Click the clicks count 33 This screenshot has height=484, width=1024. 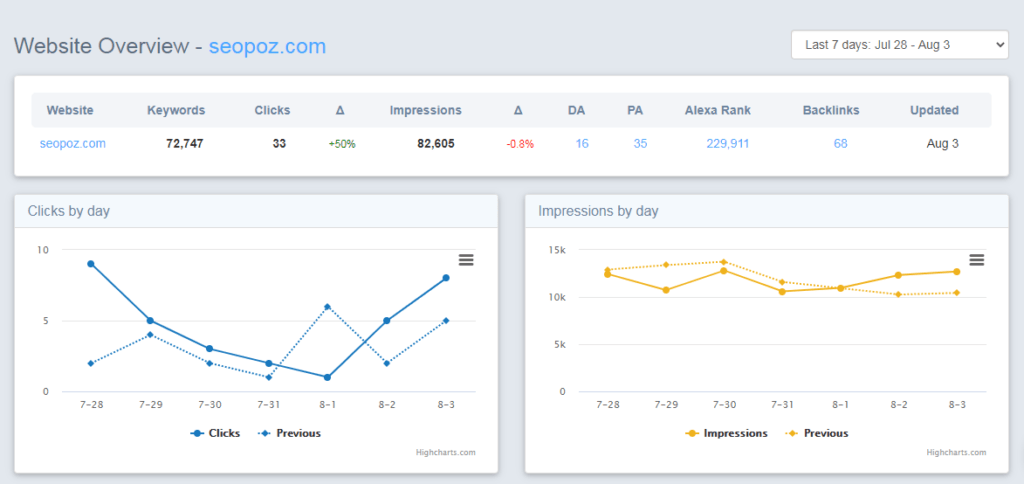pyautogui.click(x=280, y=144)
